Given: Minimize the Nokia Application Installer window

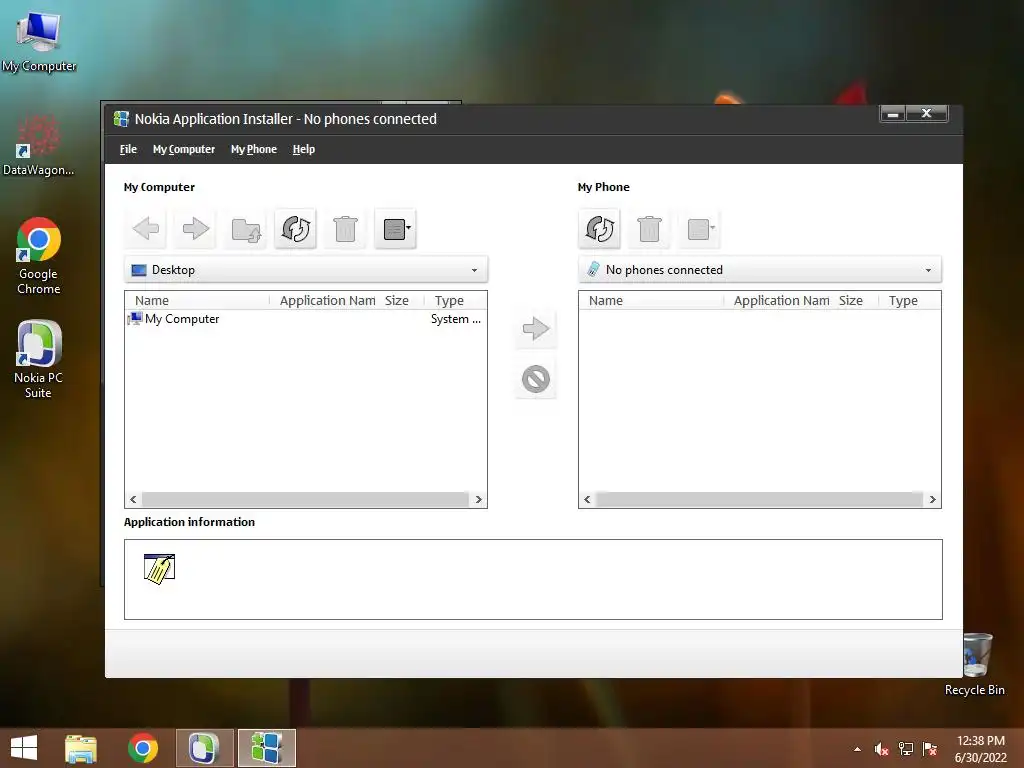Looking at the screenshot, I should (x=893, y=114).
